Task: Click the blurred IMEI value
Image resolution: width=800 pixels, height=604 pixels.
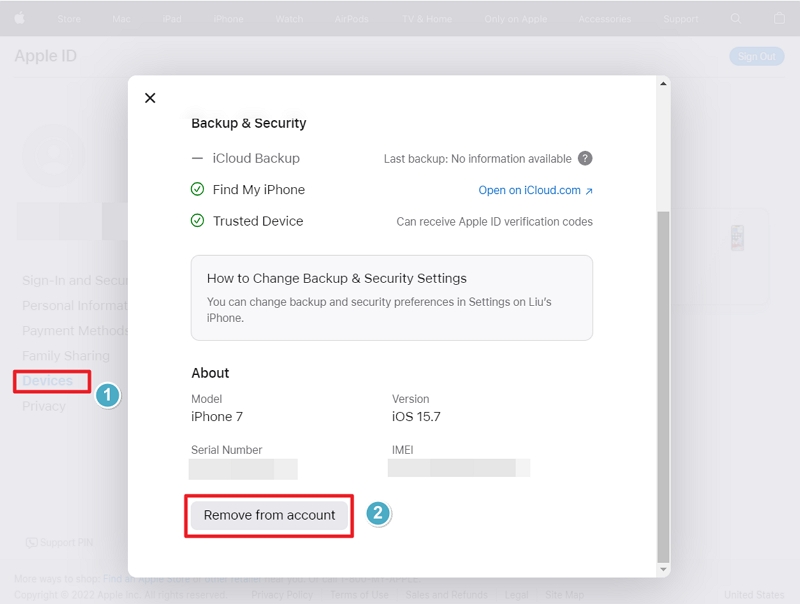Action: coord(459,468)
